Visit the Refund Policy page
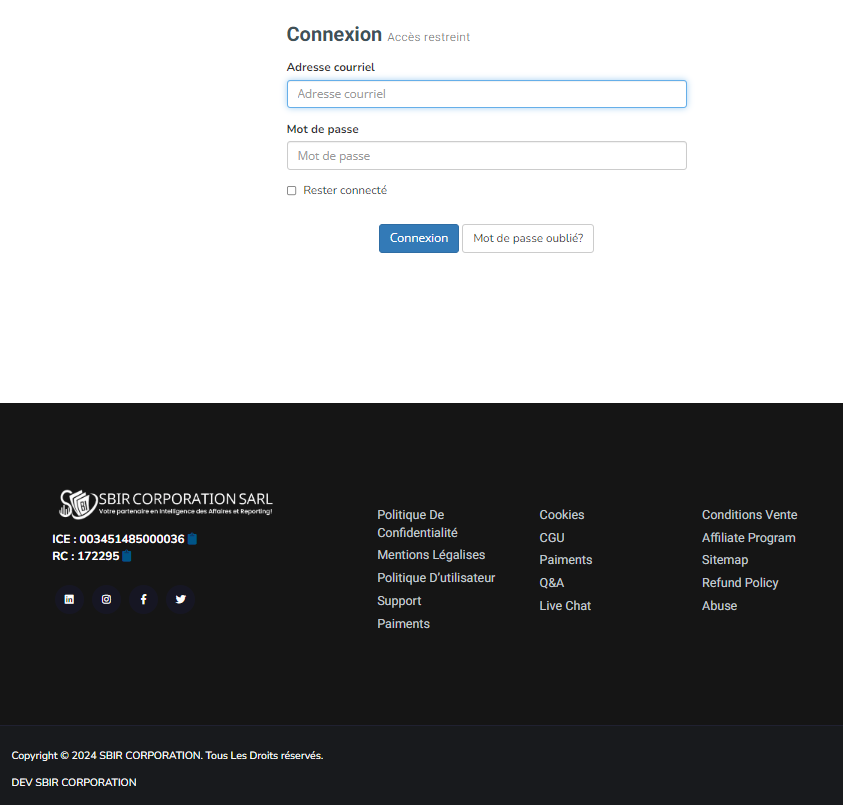Viewport: 843px width, 805px height. click(740, 583)
